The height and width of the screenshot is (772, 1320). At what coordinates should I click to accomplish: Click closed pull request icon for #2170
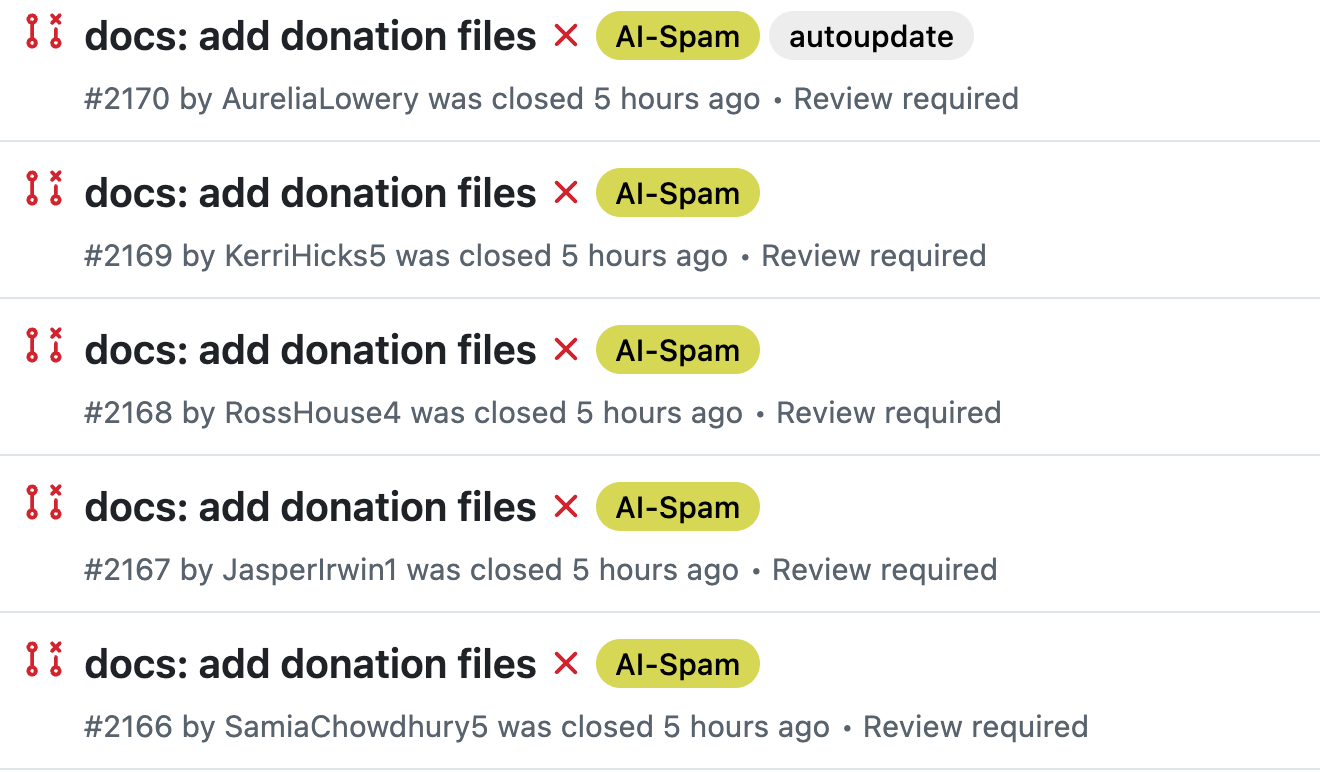tap(44, 32)
